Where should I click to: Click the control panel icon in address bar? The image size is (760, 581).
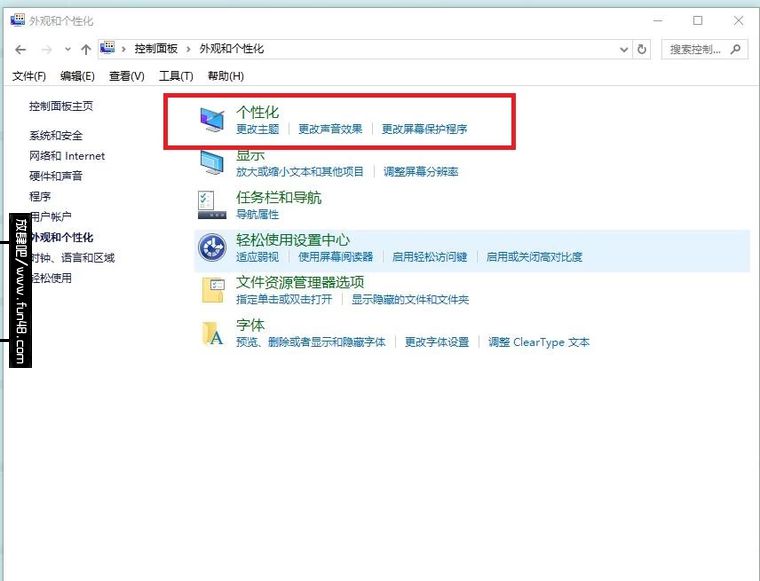[107, 48]
